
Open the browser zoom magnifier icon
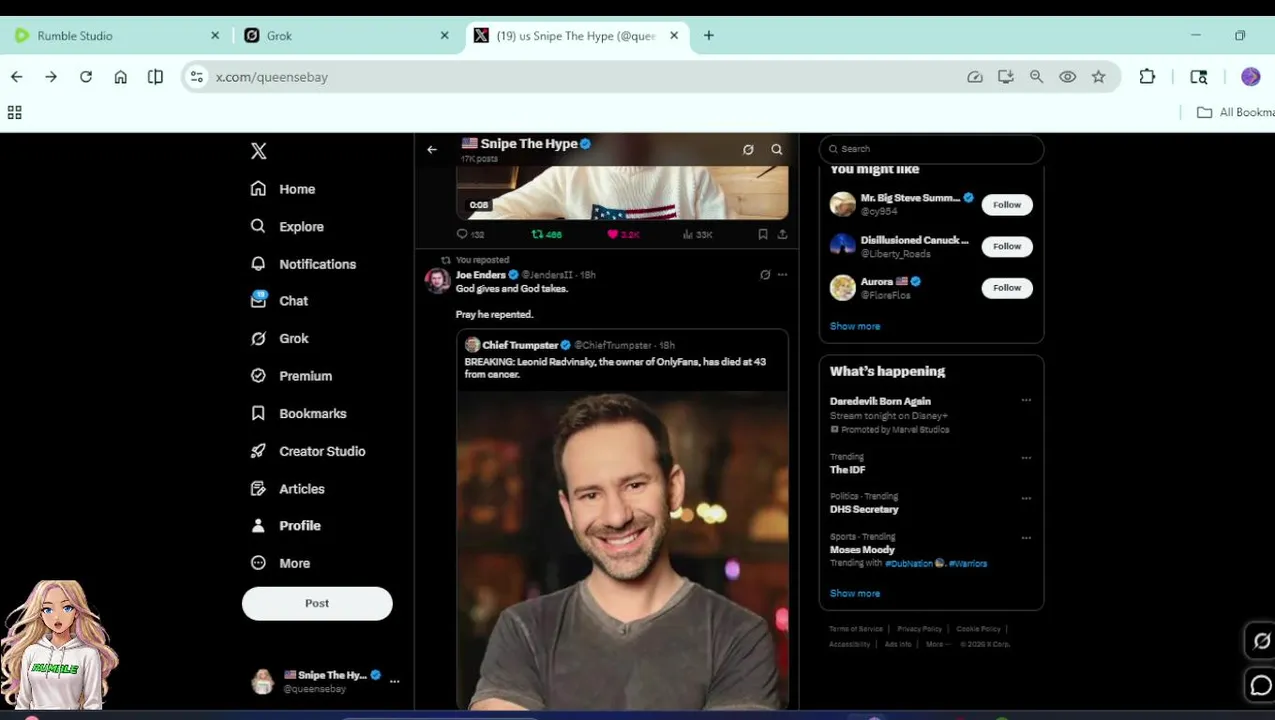tap(1037, 77)
